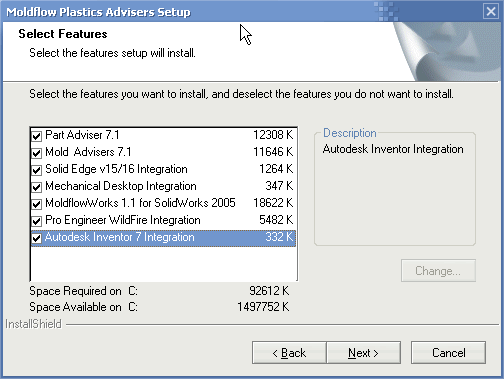Screen dimensions: 504x379
Task: Select Solid Edge v15/16 Integration label
Action: 116,169
